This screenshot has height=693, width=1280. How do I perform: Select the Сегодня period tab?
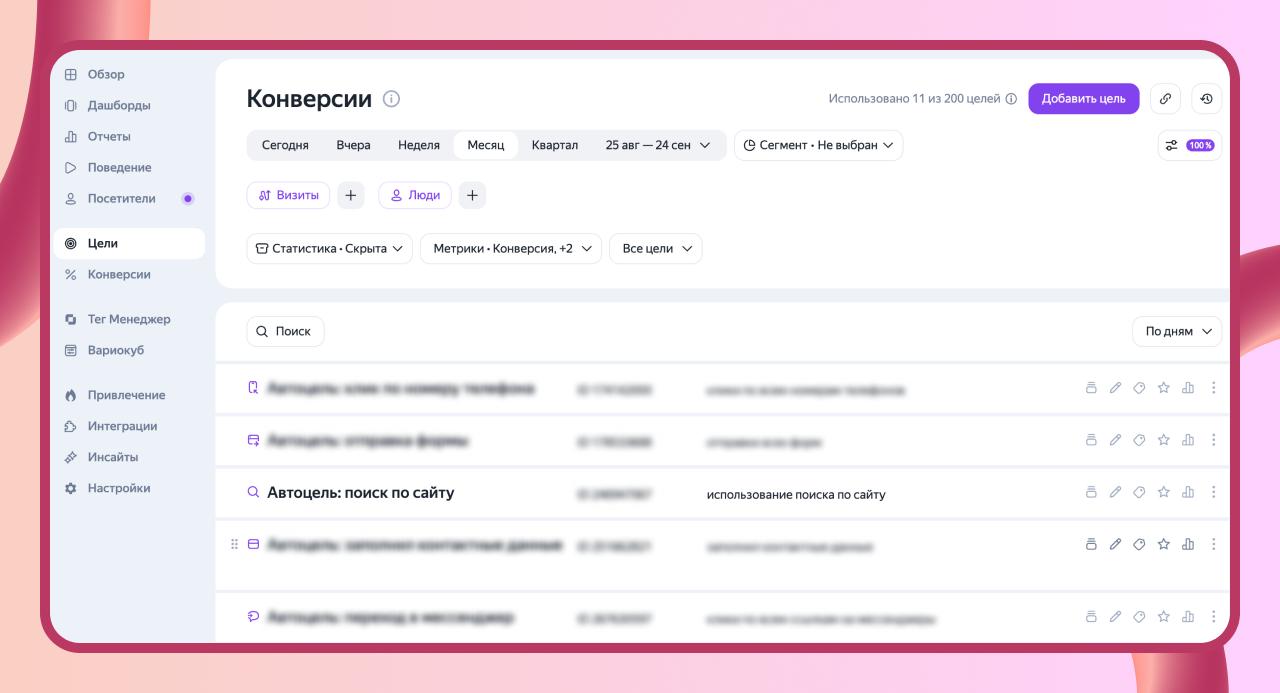(285, 145)
